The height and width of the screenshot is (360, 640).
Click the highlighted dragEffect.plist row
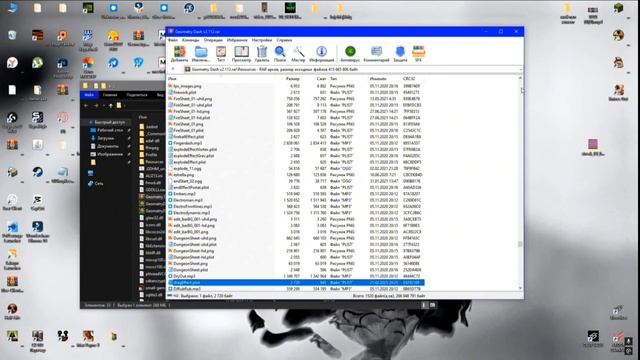(296, 282)
